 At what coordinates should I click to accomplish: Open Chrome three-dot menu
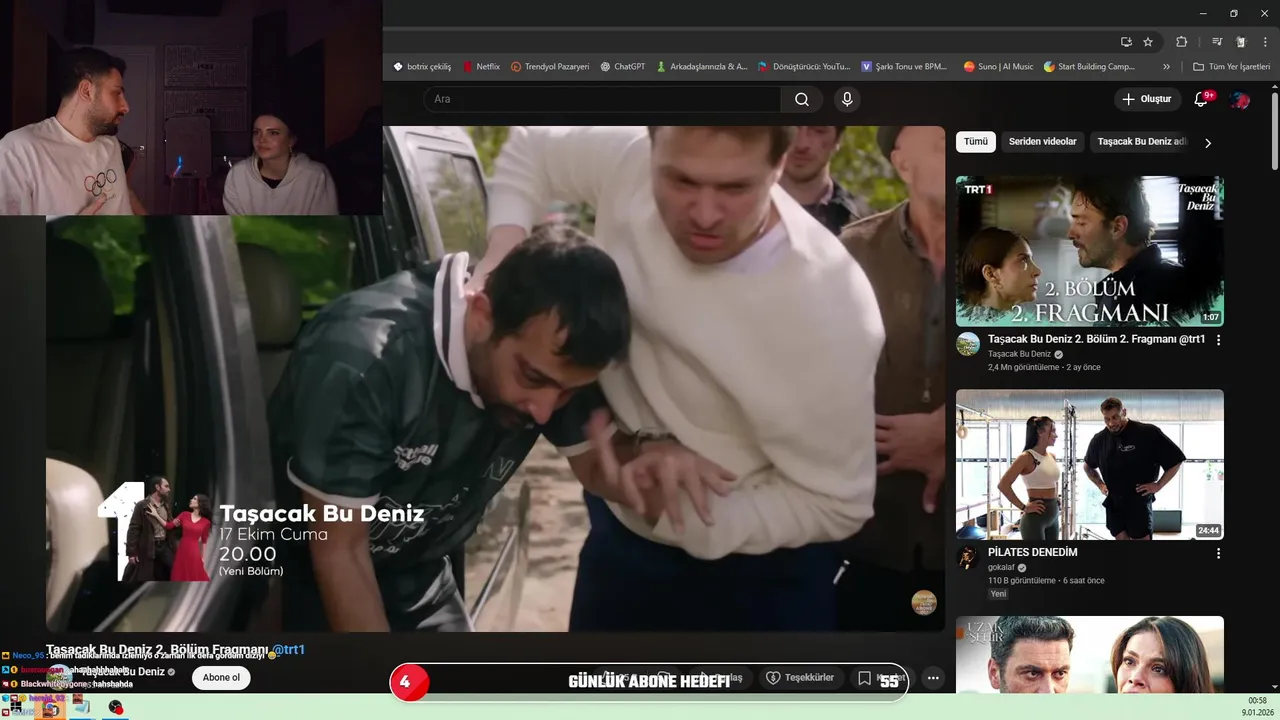[1264, 42]
